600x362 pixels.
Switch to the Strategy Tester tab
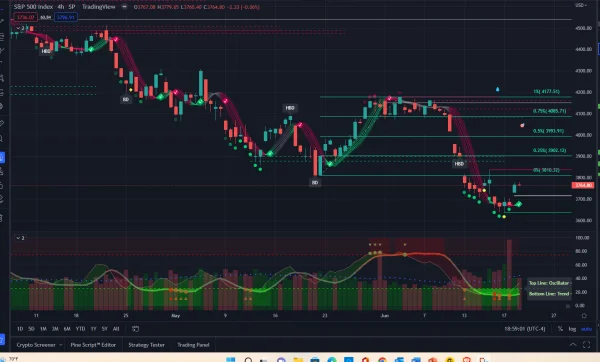(146, 345)
